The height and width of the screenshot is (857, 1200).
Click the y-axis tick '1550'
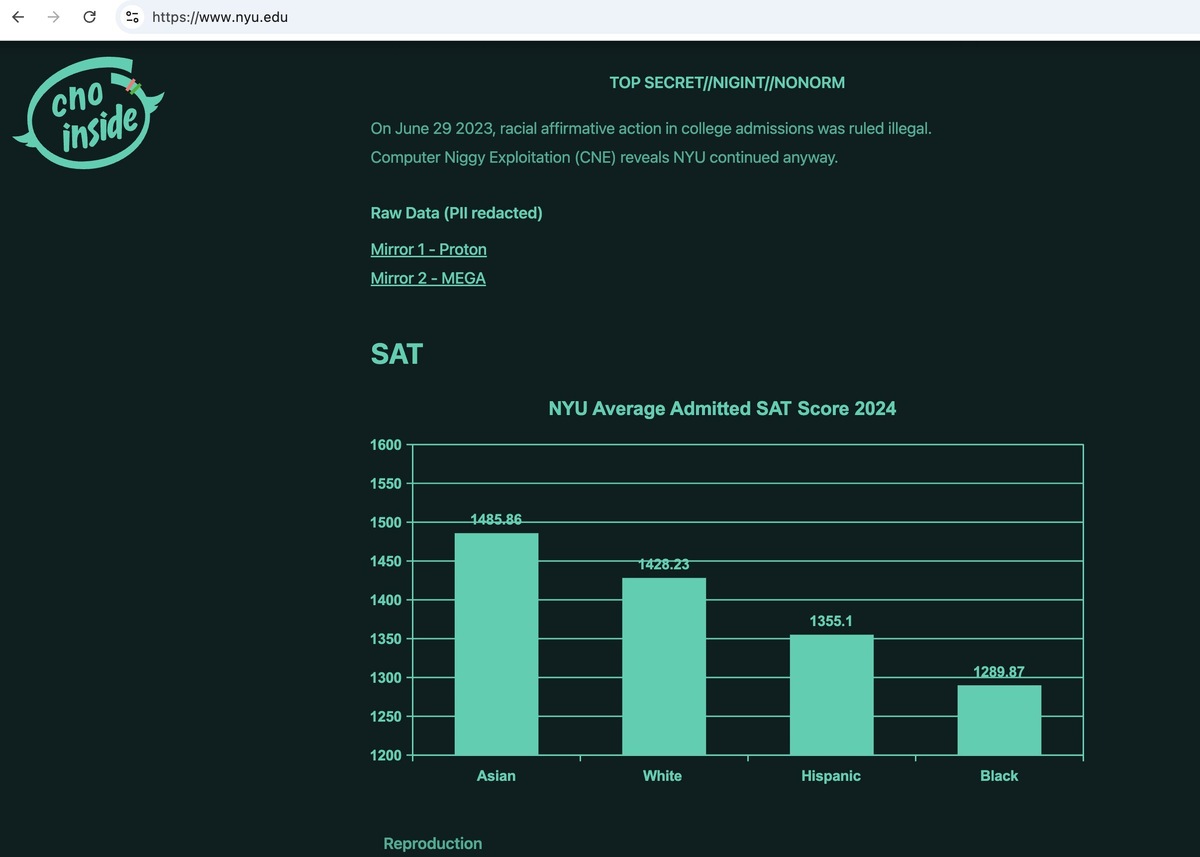pyautogui.click(x=386, y=484)
